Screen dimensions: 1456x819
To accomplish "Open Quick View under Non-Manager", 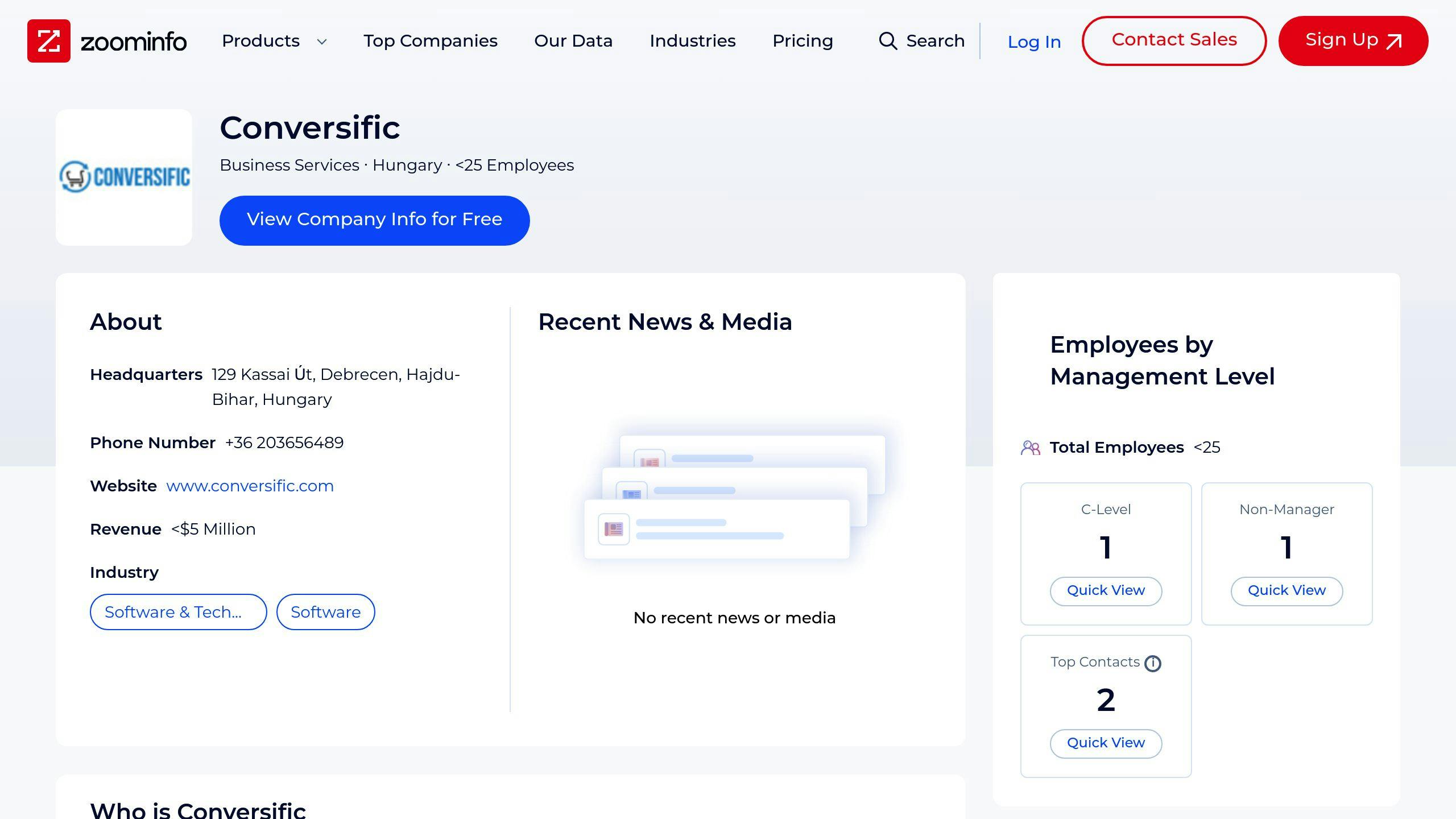I will 1287,591.
